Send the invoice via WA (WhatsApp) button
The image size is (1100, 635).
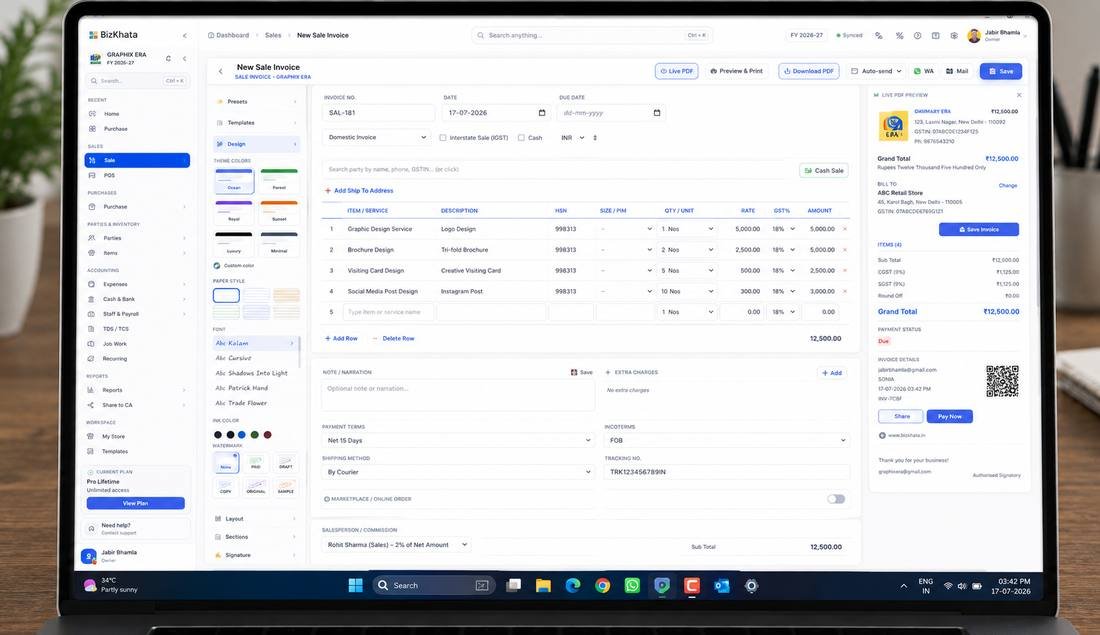tap(924, 71)
